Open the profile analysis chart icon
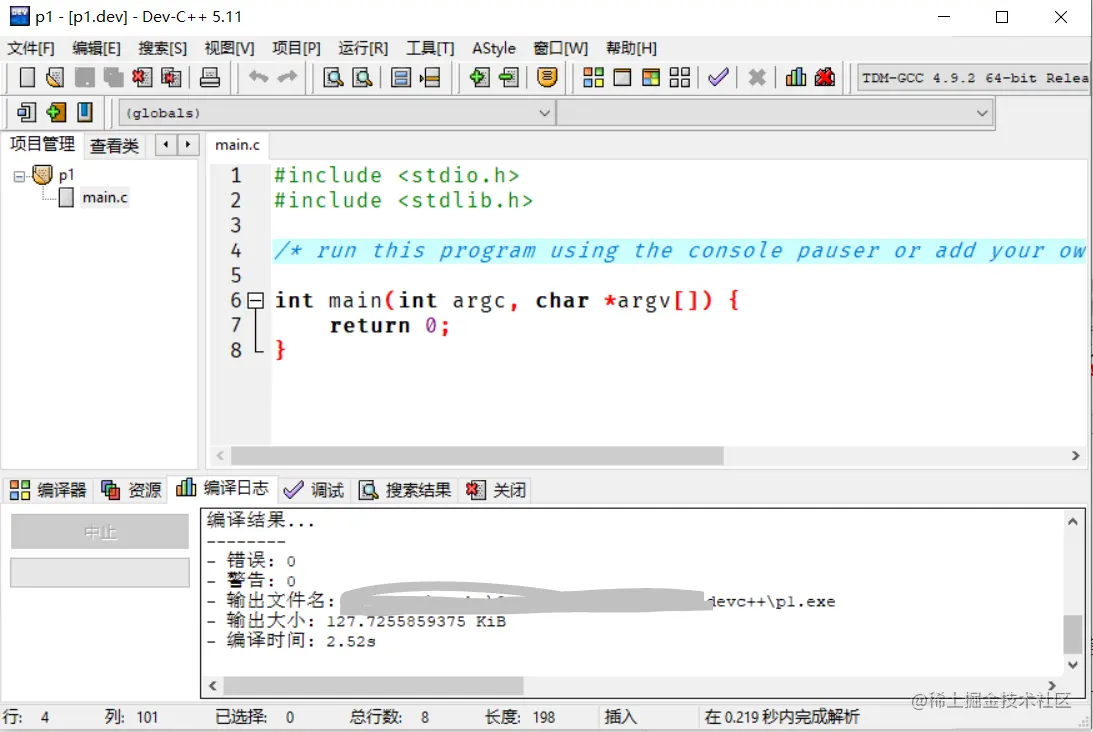Screen dimensions: 1093x732 point(795,77)
